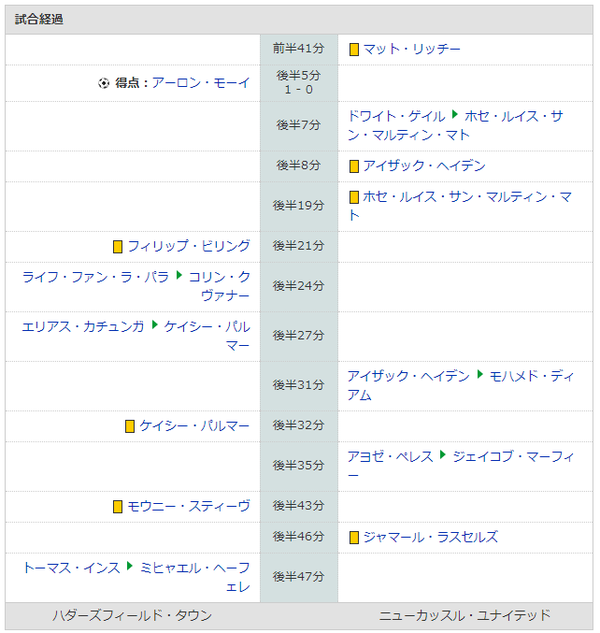Select the 後半47分 time cell
The image size is (600, 633).
click(299, 578)
